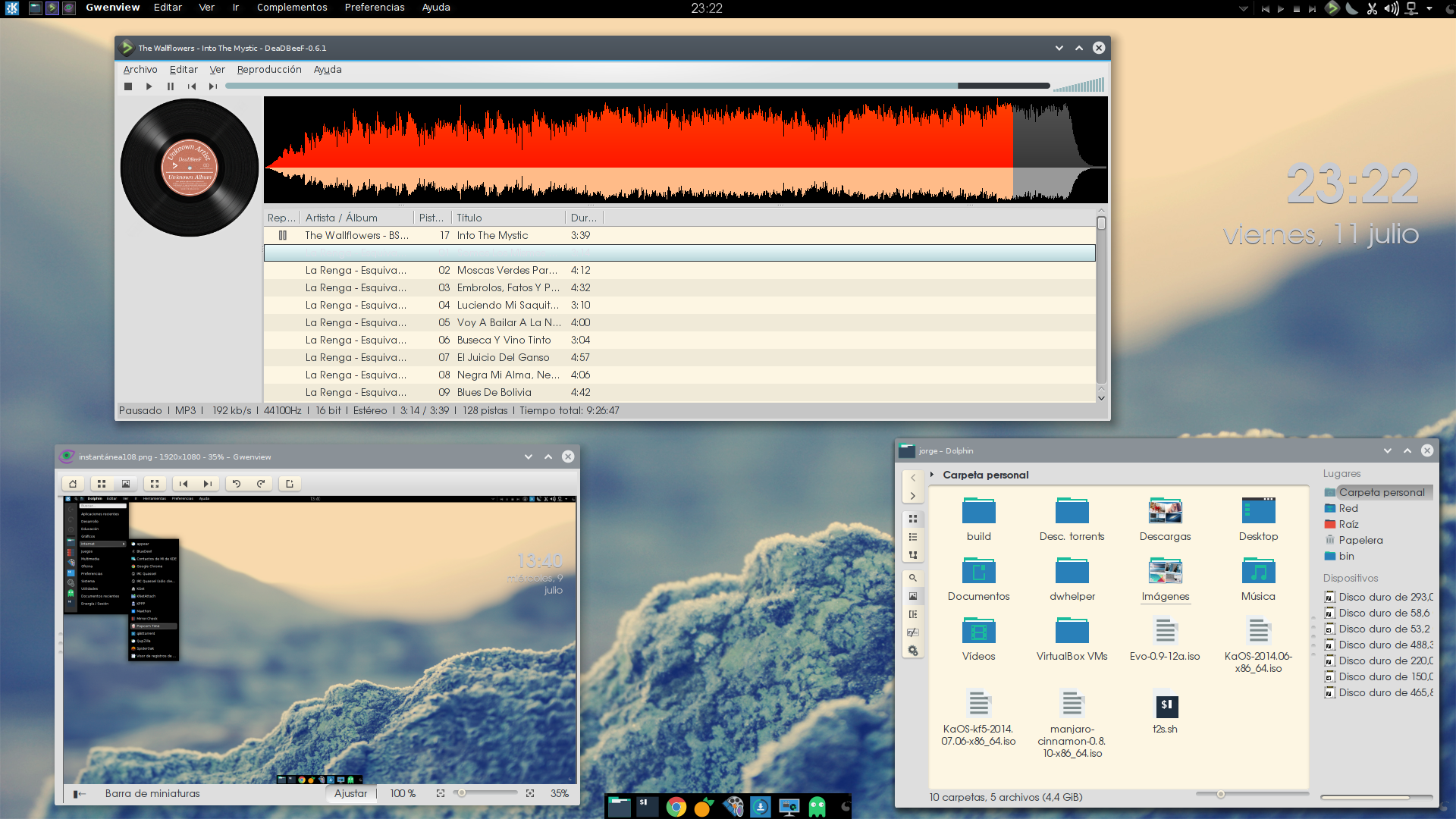The height and width of the screenshot is (819, 1456).
Task: Click Ajustar zoom-to-fit button
Action: tap(351, 794)
